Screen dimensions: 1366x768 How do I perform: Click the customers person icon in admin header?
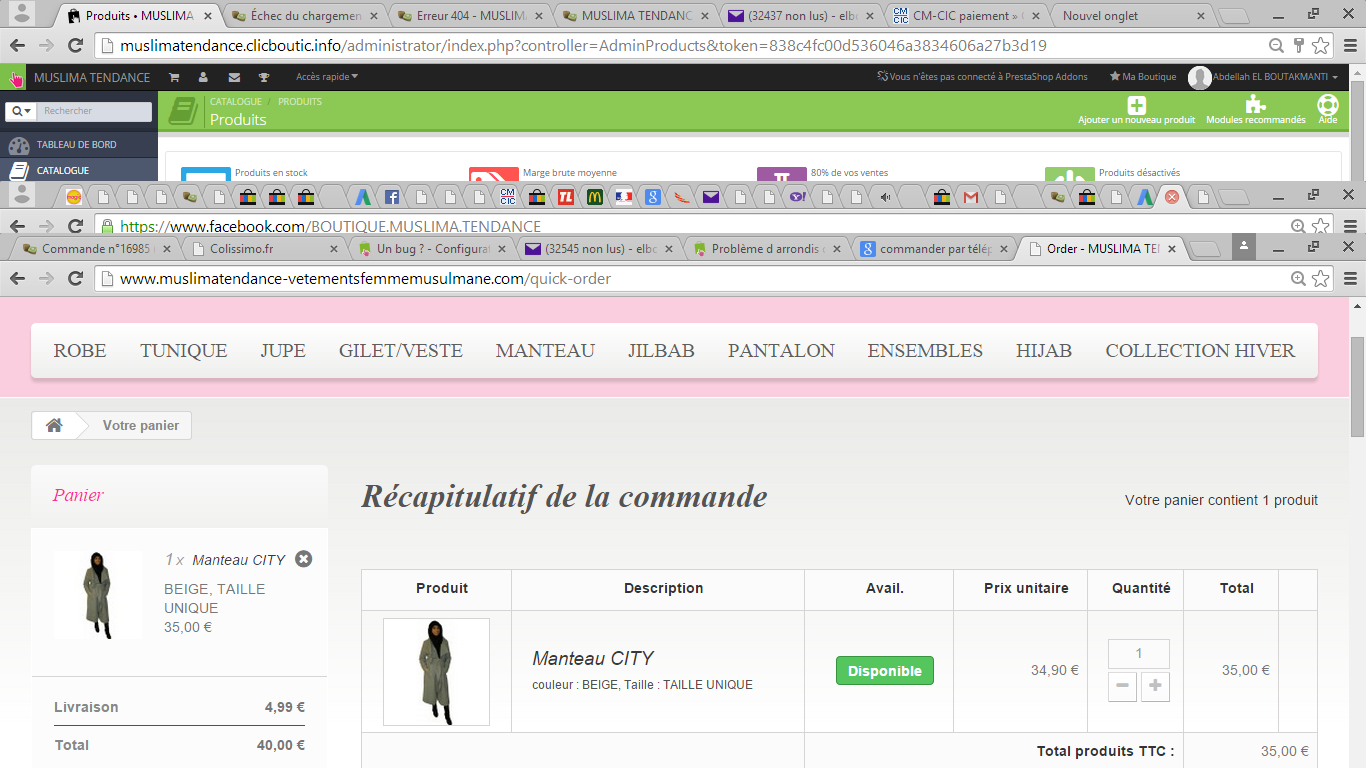pyautogui.click(x=204, y=77)
